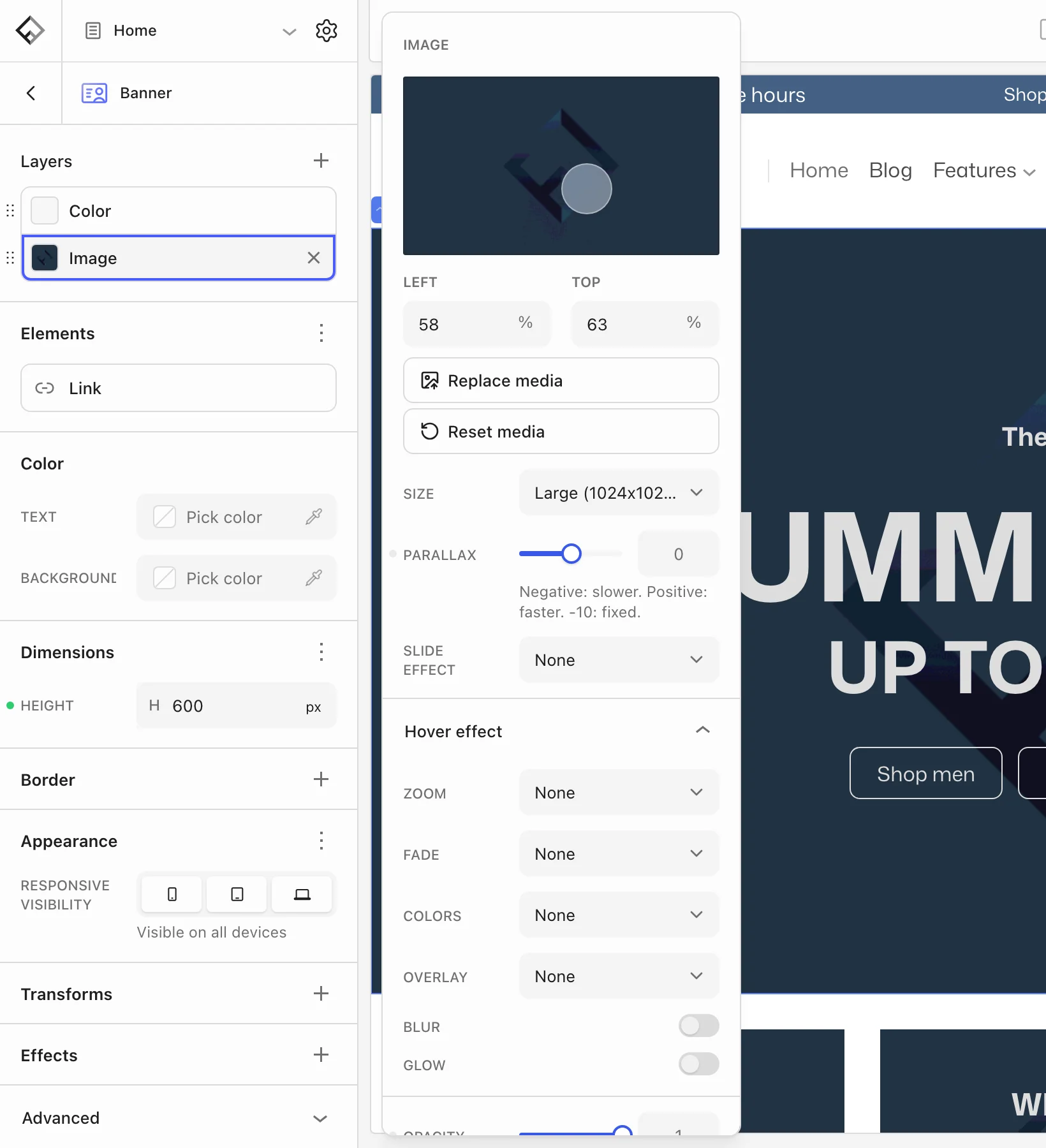The height and width of the screenshot is (1148, 1046).
Task: Open Dimensions three-dot menu
Action: (x=321, y=652)
